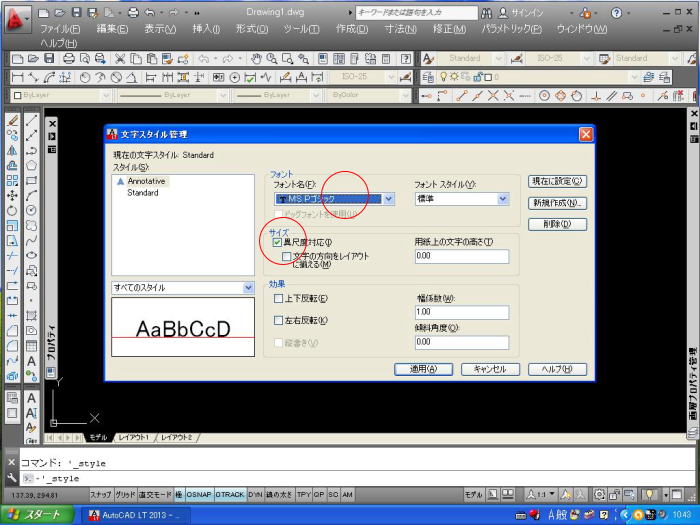Select the Rectangle tool in draw toolbar

(31, 180)
